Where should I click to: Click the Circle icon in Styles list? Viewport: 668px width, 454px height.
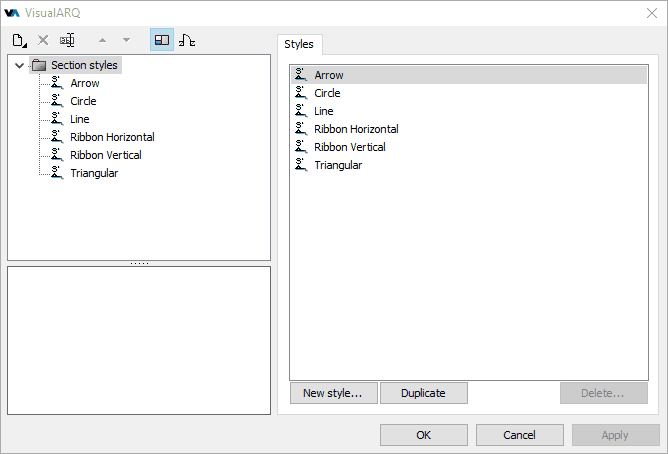(301, 92)
